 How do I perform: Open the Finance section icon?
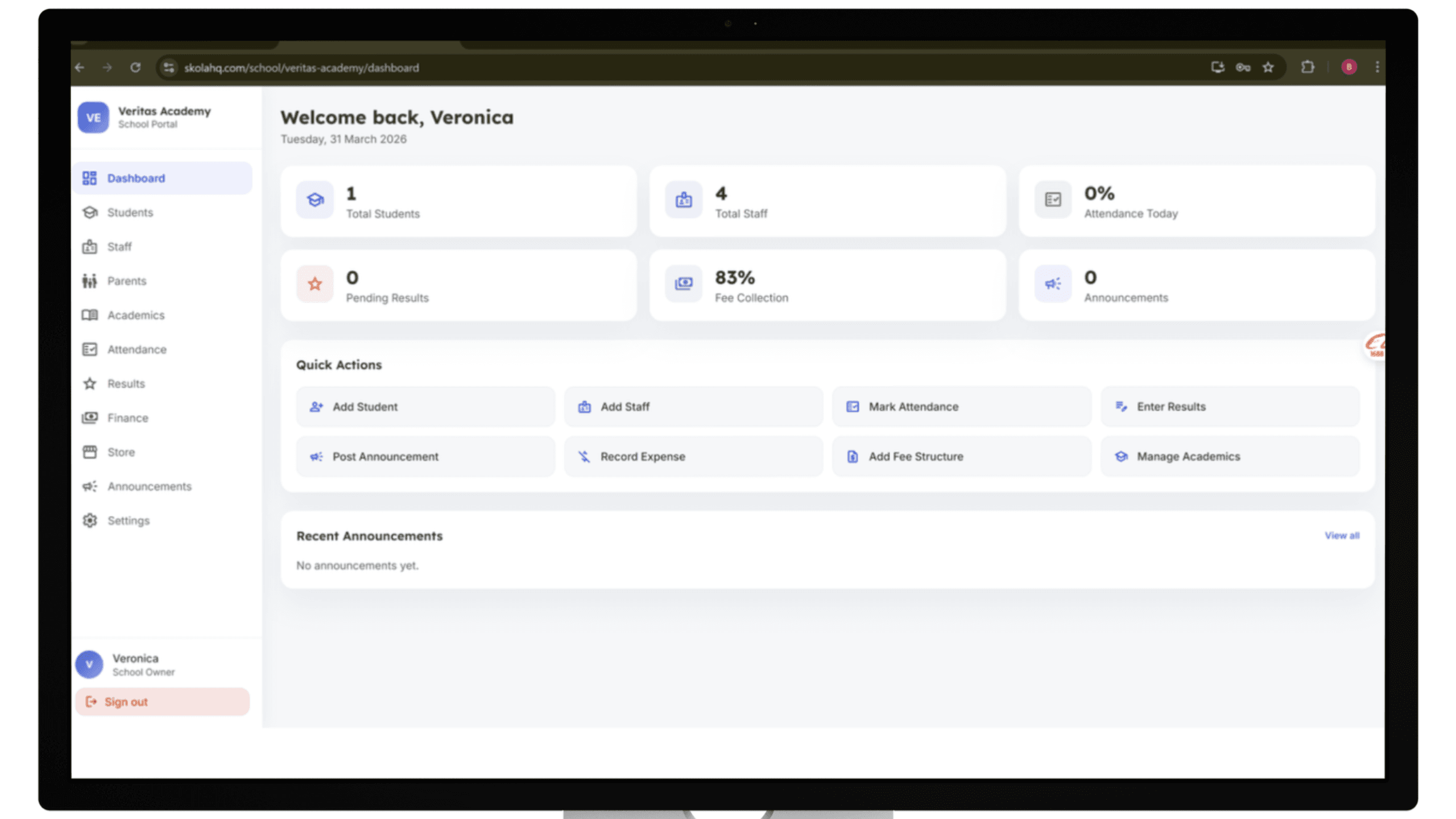click(x=90, y=417)
